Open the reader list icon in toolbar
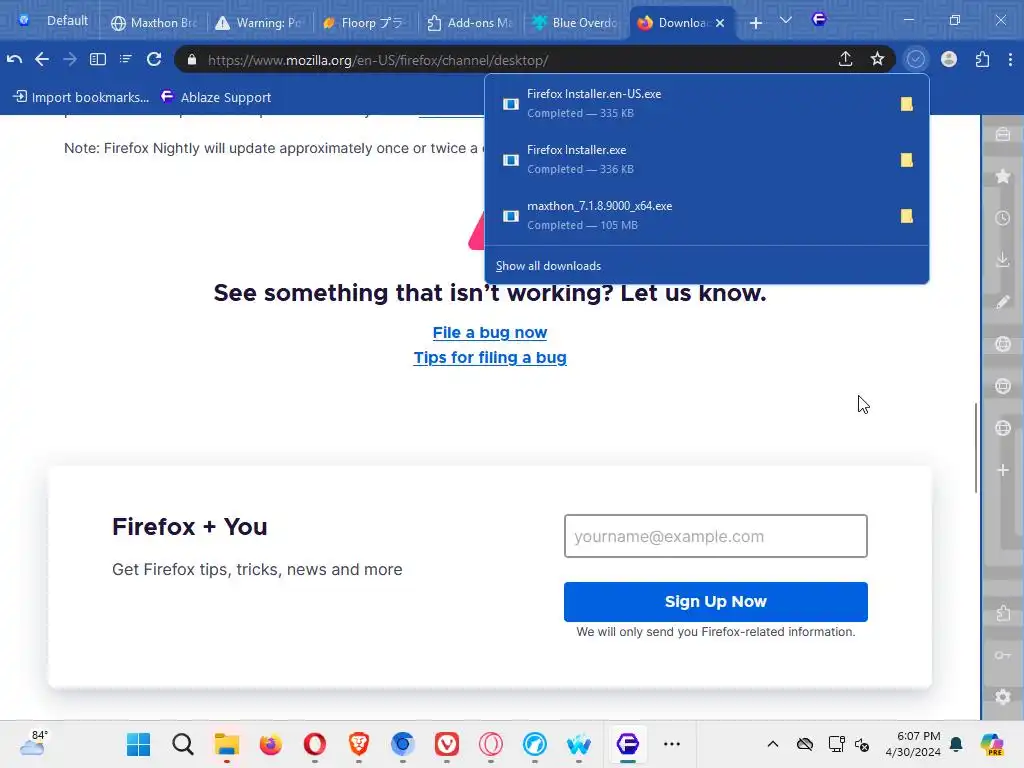Viewport: 1024px width, 768px height. pos(125,59)
